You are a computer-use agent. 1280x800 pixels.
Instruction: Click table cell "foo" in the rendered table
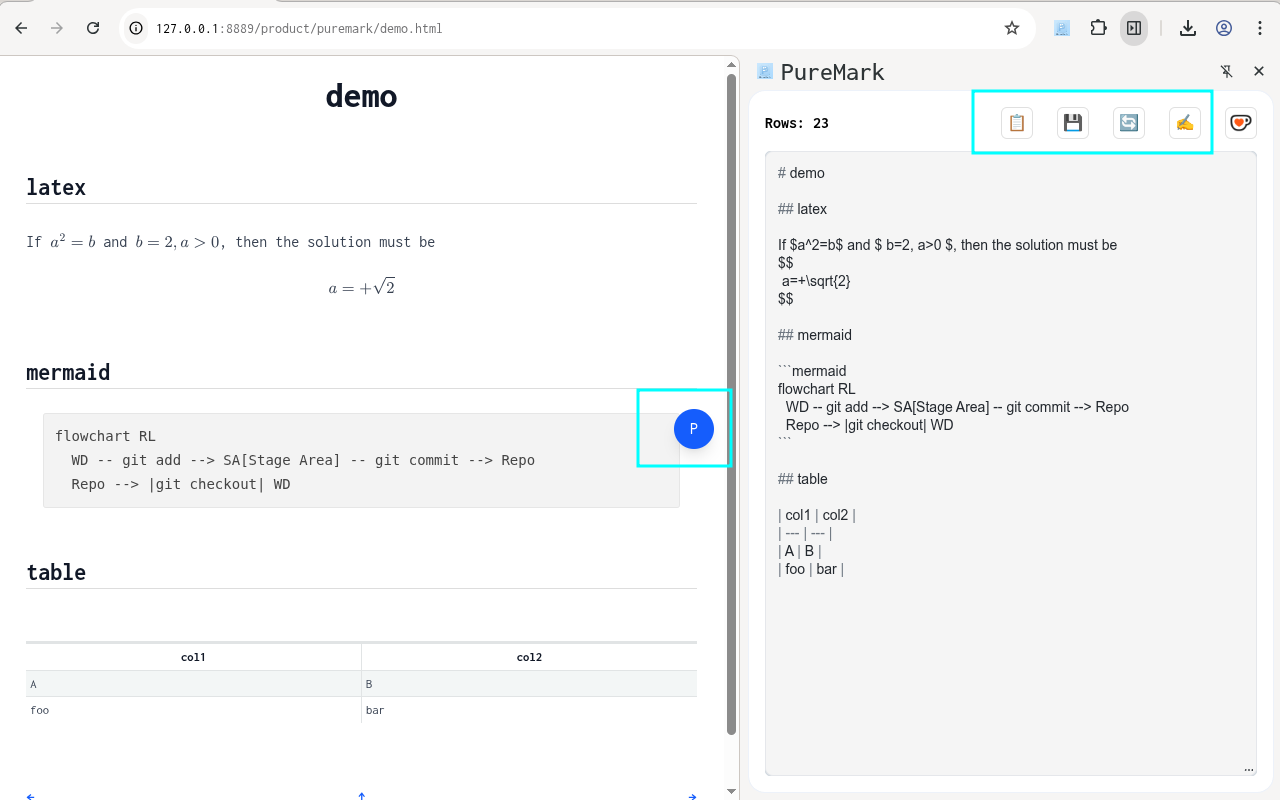click(x=193, y=710)
